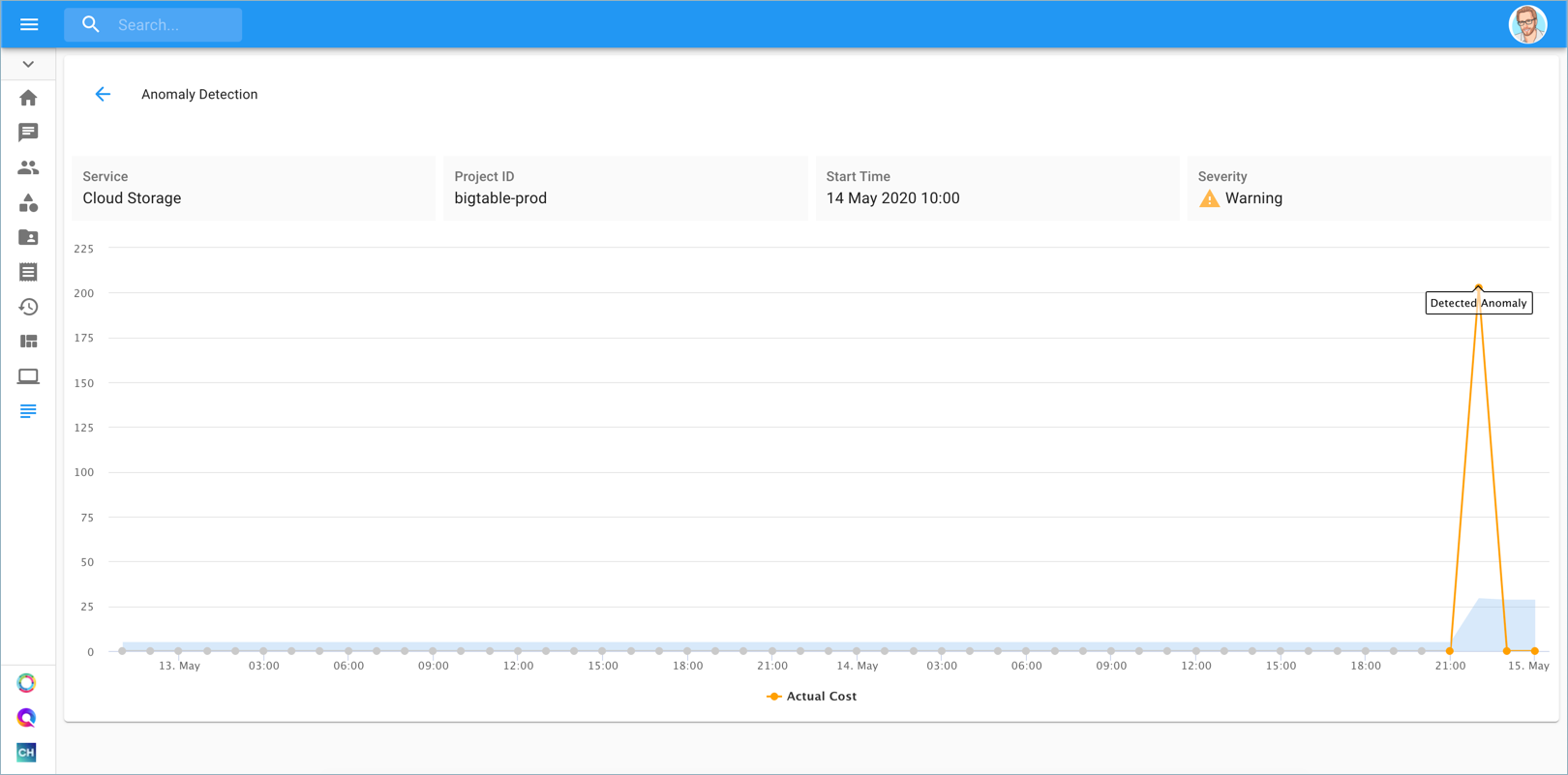The image size is (1568, 775).
Task: Open the laptop sidebar icon
Action: click(x=28, y=376)
